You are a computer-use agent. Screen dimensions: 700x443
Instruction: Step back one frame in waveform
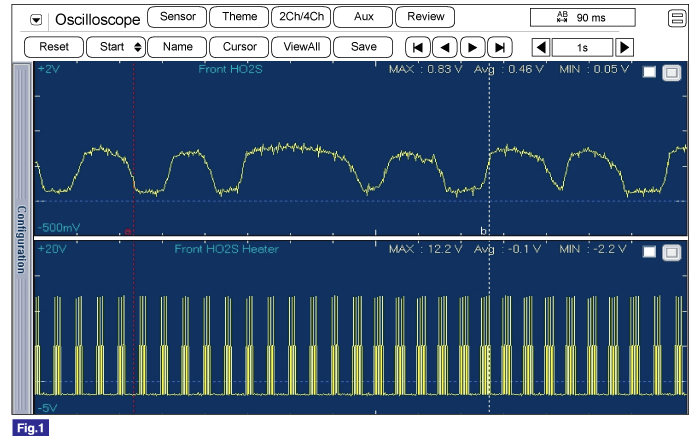(x=445, y=47)
